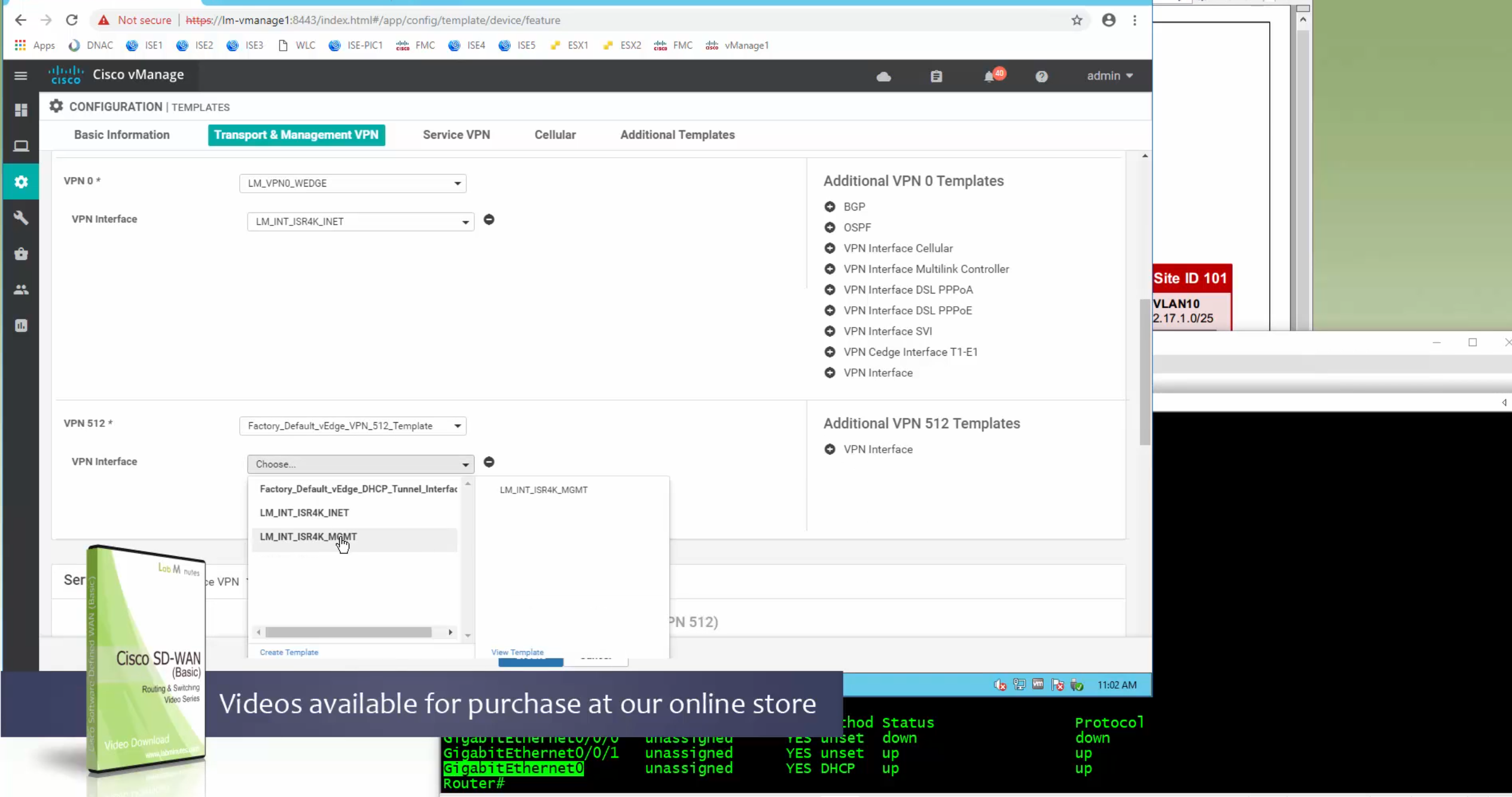This screenshot has height=797, width=1512.
Task: Select LM_INT_ISR4K_MGMT from the list
Action: pos(308,536)
